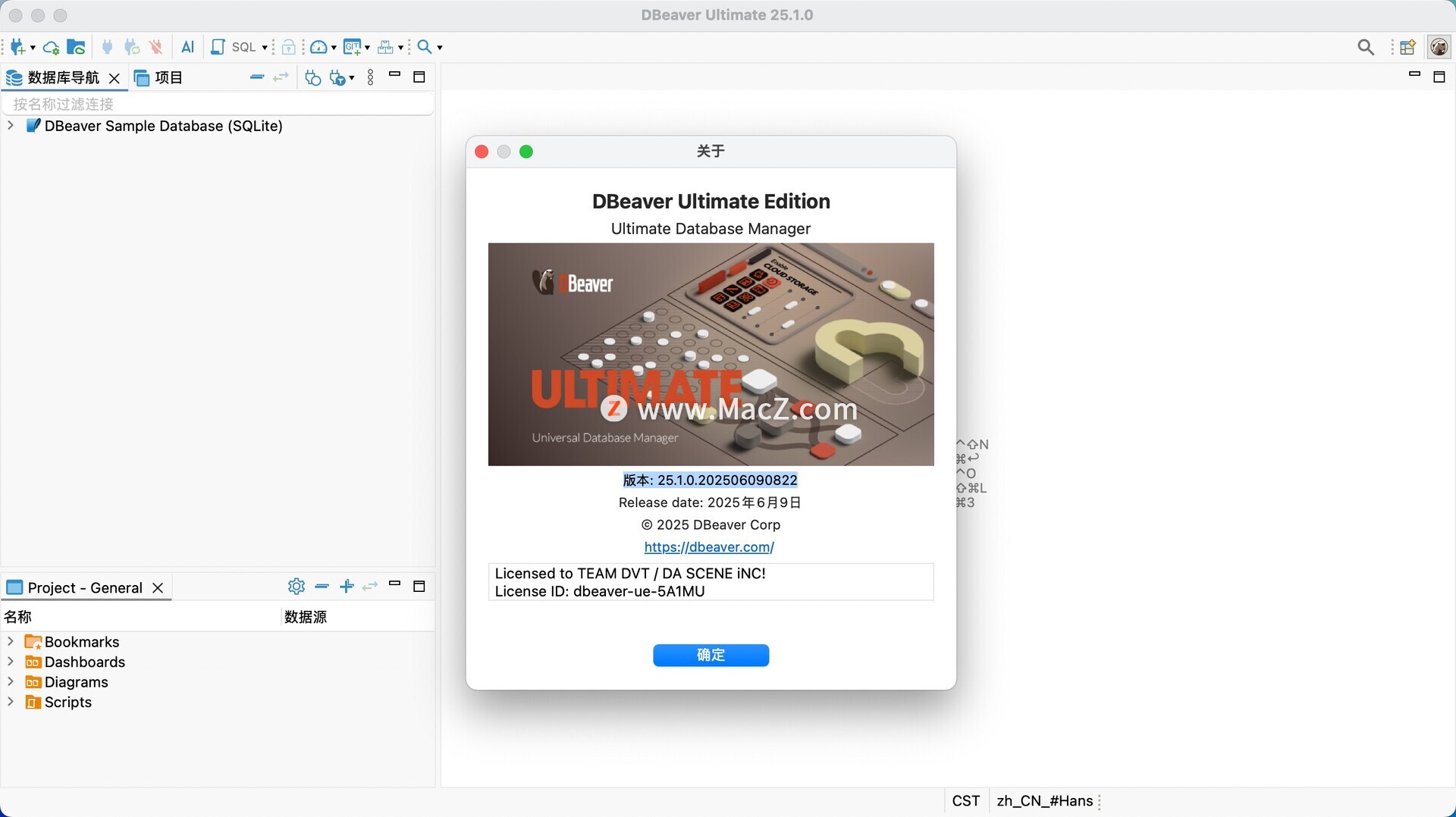Screen dimensions: 1456x817
Task: Collapse all in the database navigator panel
Action: pyautogui.click(x=257, y=77)
